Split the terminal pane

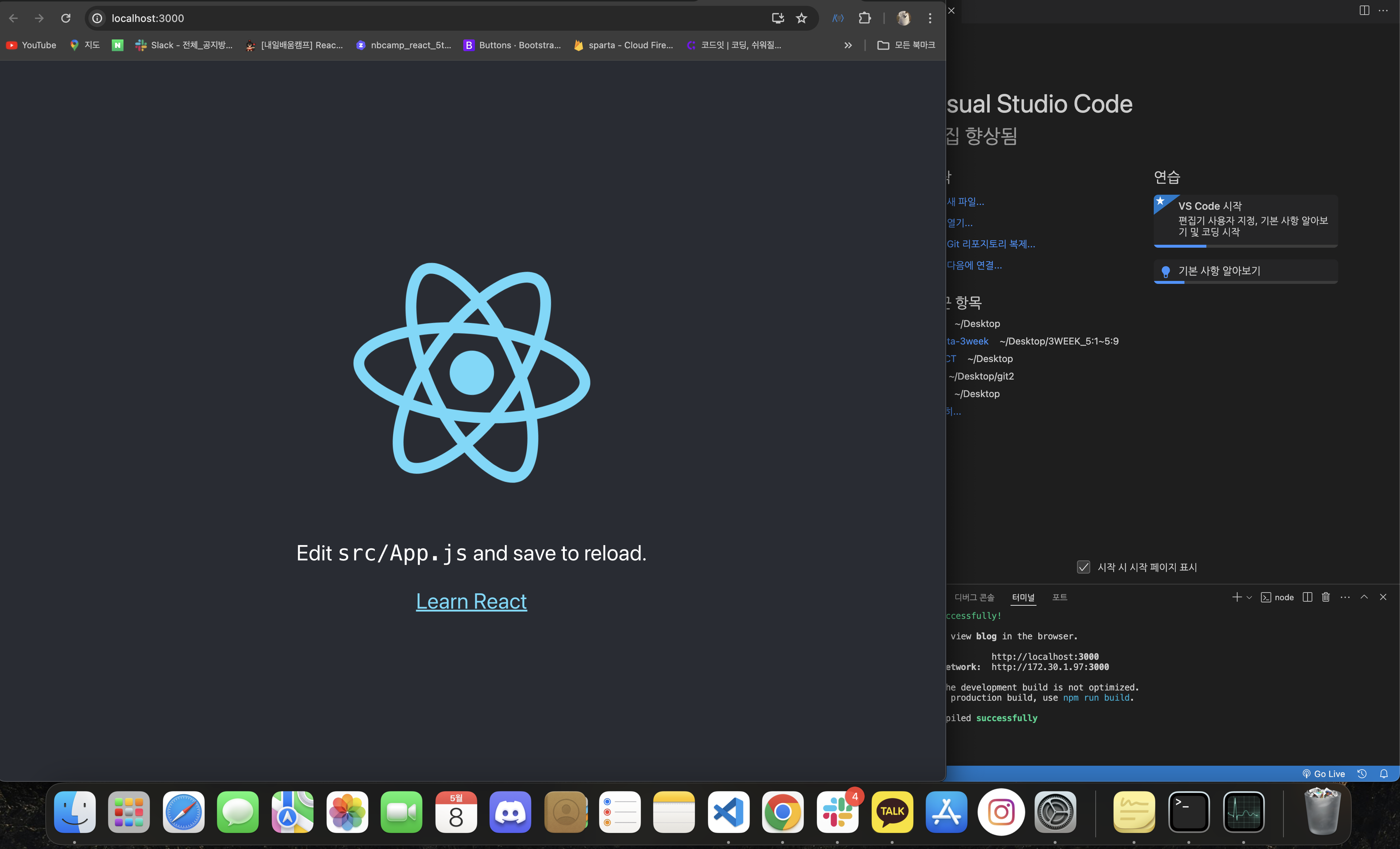[1307, 597]
